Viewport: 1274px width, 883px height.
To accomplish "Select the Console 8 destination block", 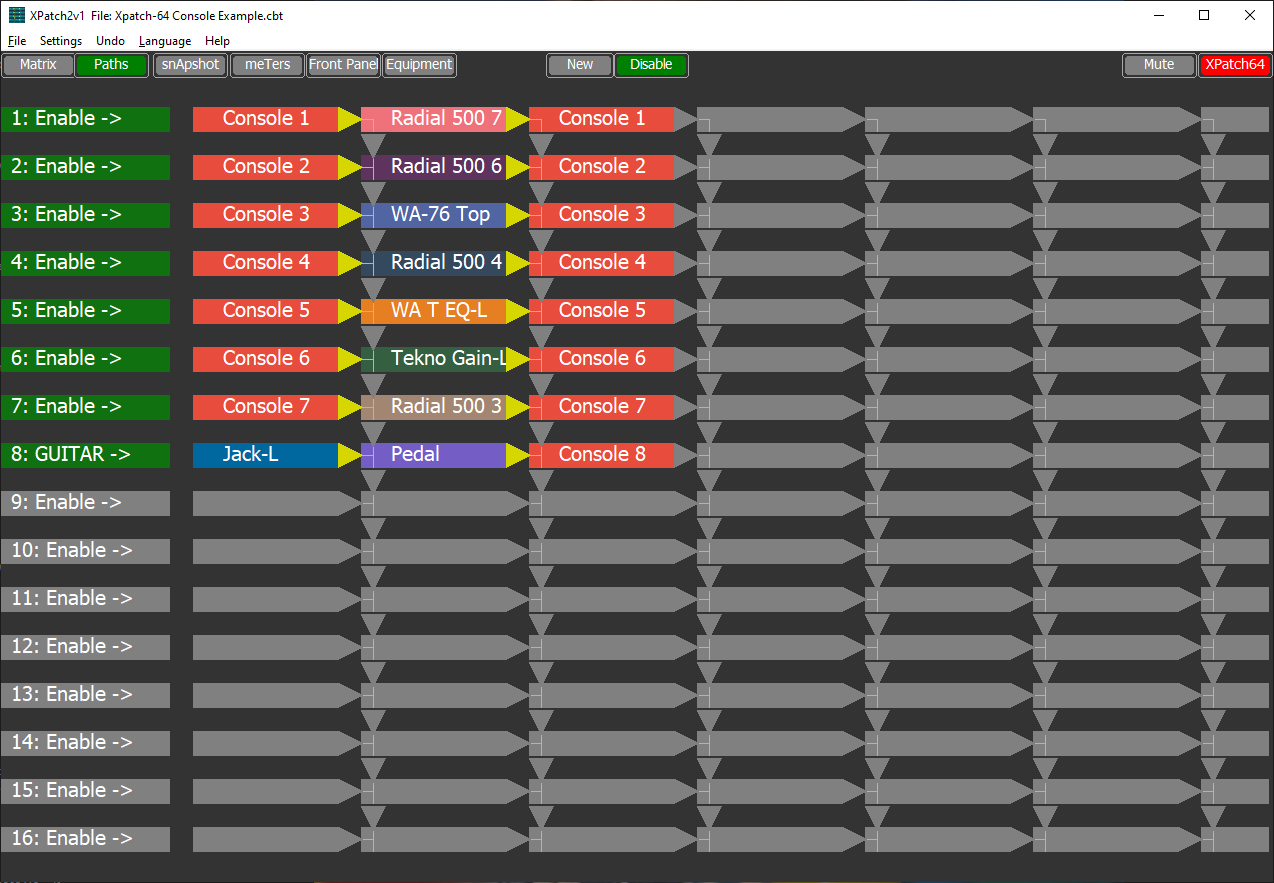I will [602, 455].
